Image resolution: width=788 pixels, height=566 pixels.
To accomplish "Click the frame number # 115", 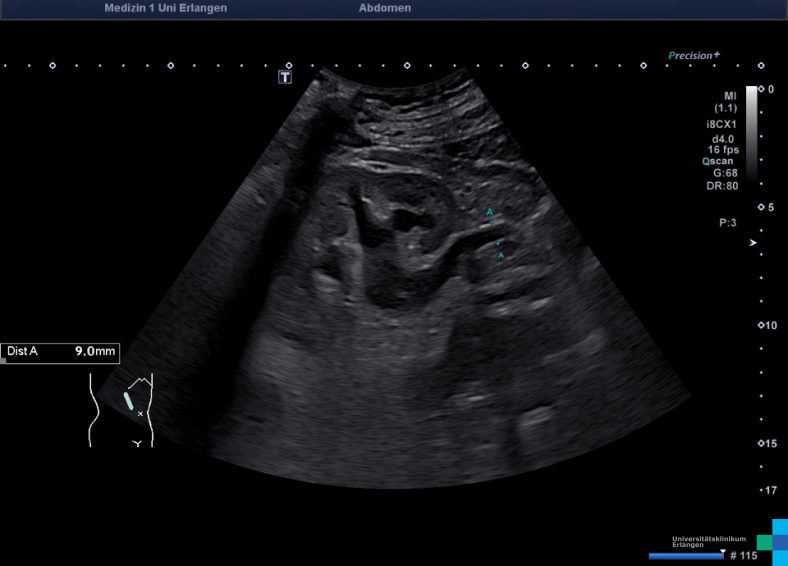I will coord(744,555).
